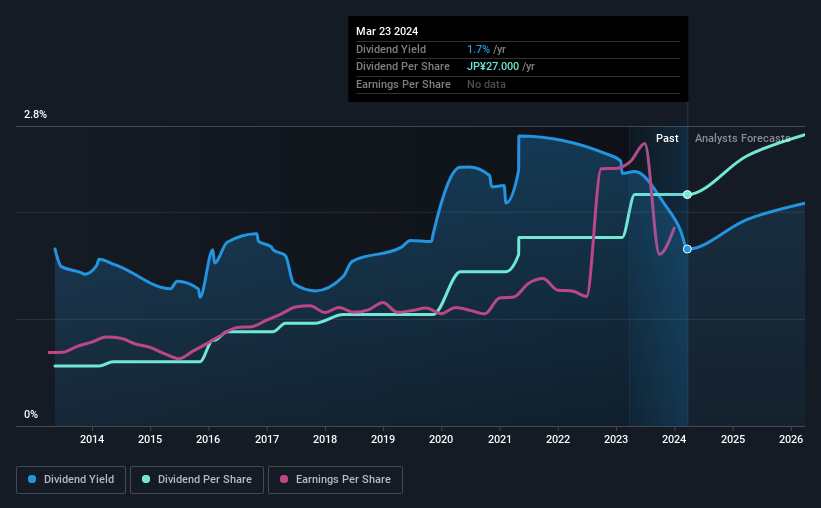Click the Past region label
This screenshot has width=821, height=508.
click(667, 138)
